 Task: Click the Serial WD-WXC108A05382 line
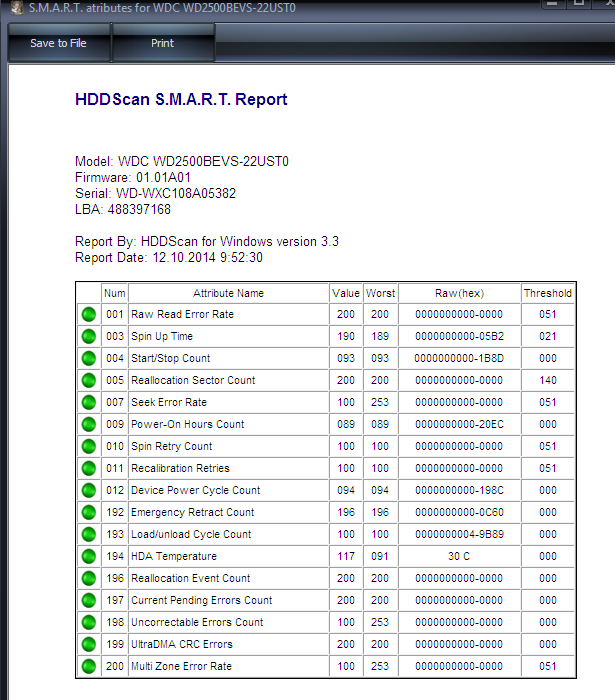tap(155, 193)
